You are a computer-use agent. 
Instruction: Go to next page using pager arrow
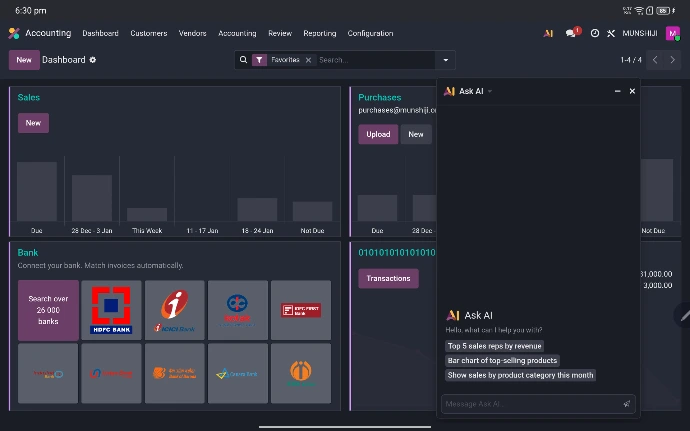point(675,60)
